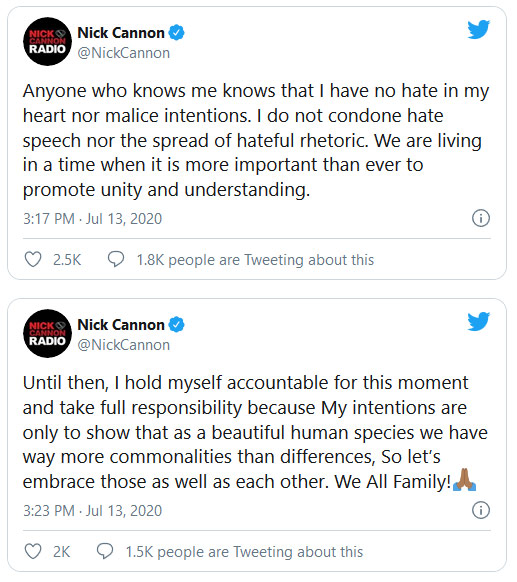
Task: View 1.8K people are Tweeting about this
Action: pyautogui.click(x=255, y=260)
